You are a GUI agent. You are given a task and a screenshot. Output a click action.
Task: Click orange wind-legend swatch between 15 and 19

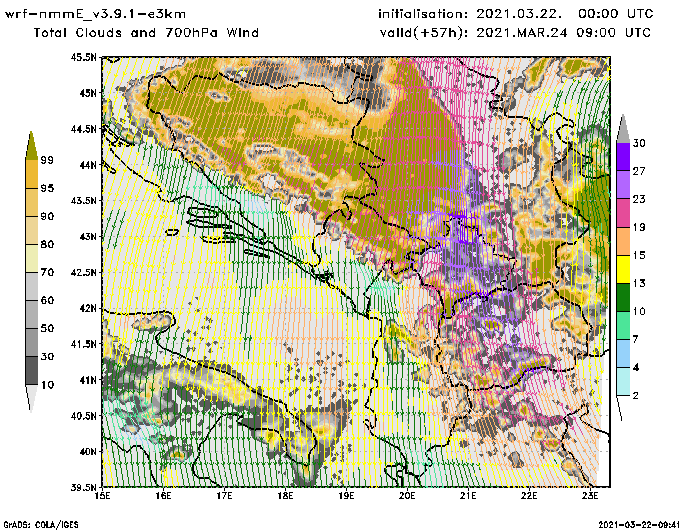(623, 241)
